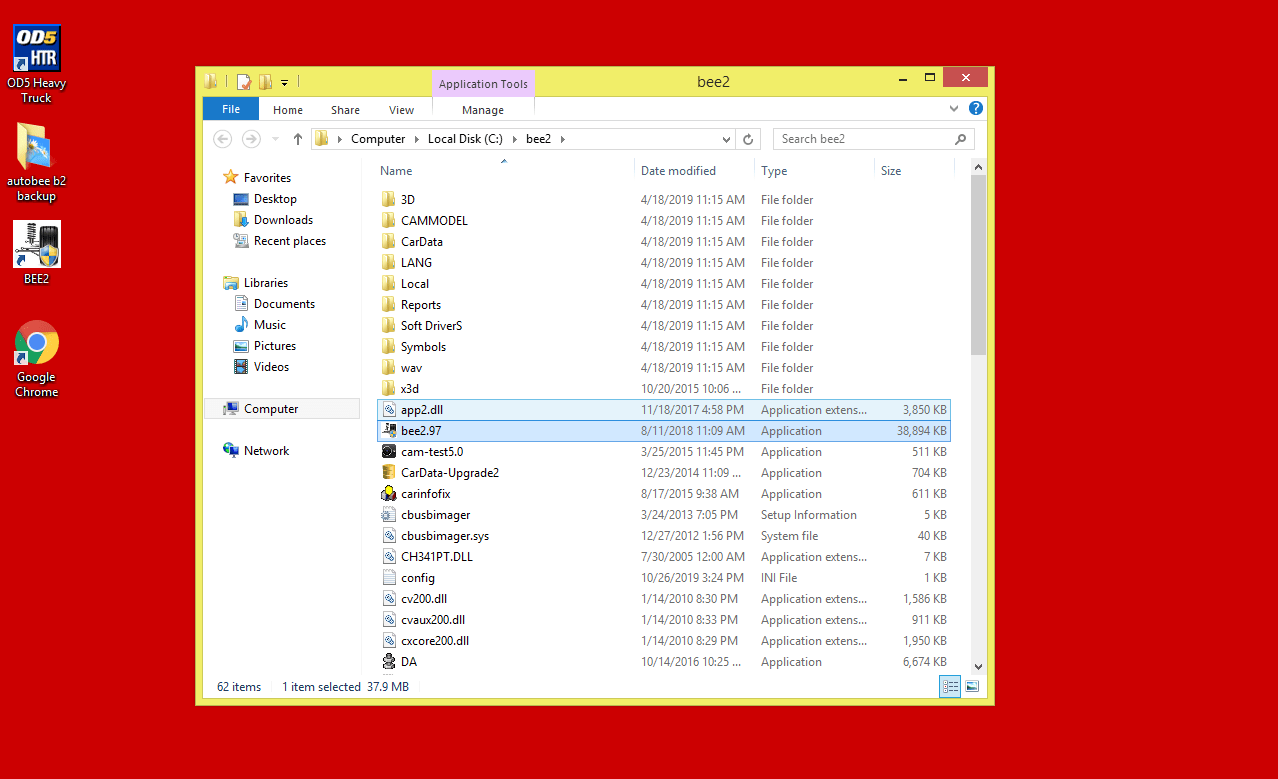Sort files by Date modified column
The width and height of the screenshot is (1278, 779).
(x=678, y=171)
